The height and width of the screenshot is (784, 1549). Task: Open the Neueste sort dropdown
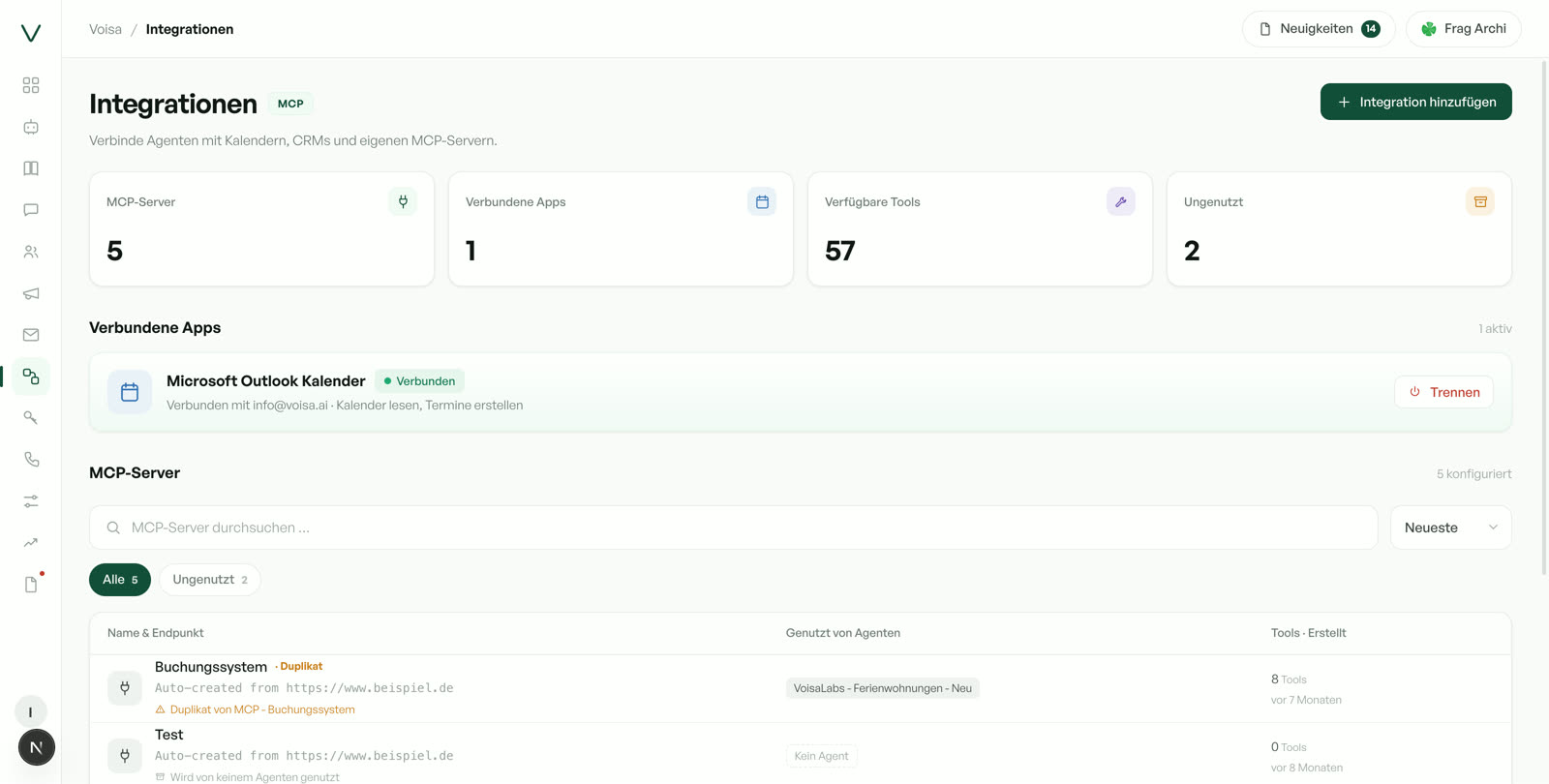1450,528
